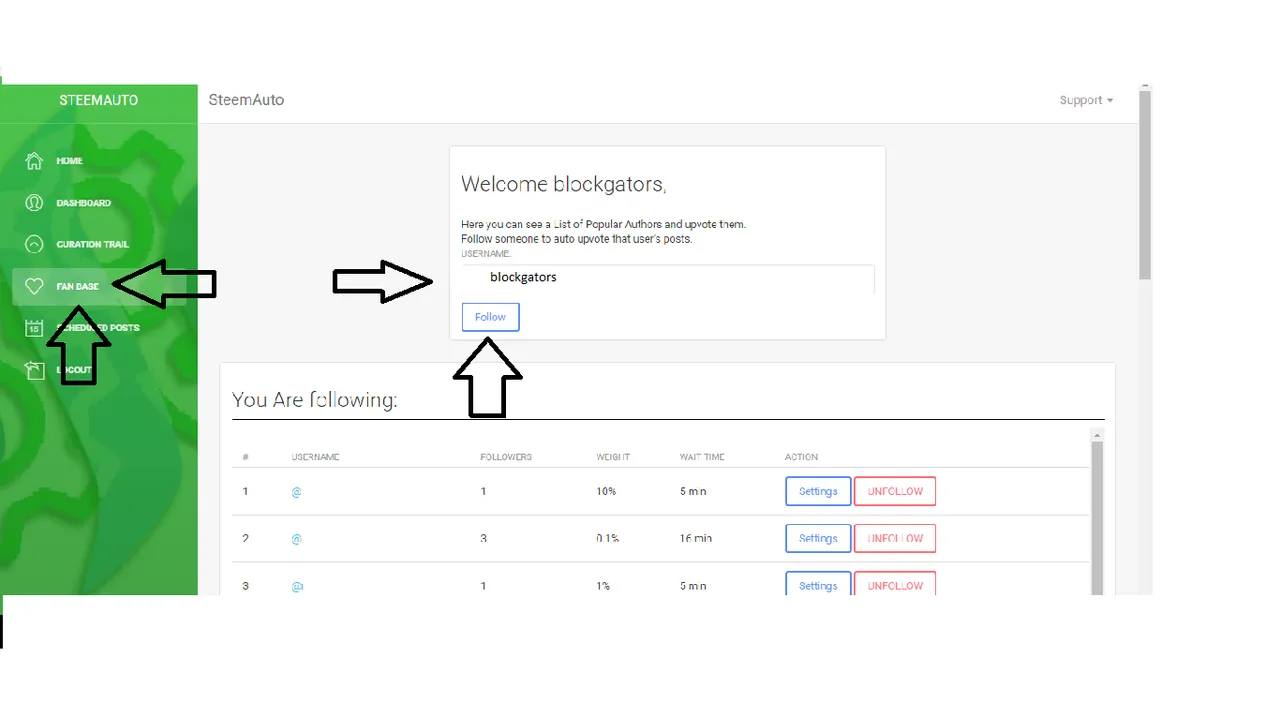This screenshot has height=720, width=1280.
Task: Click the Home house icon in sidebar
Action: (34, 161)
